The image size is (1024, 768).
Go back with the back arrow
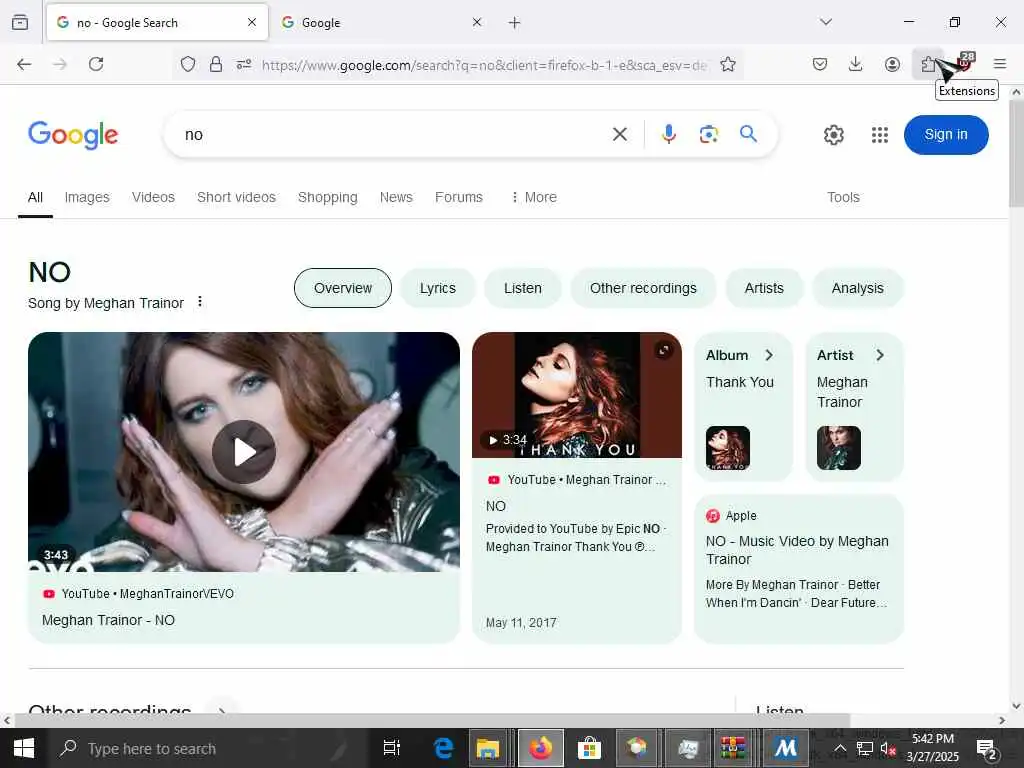[24, 64]
